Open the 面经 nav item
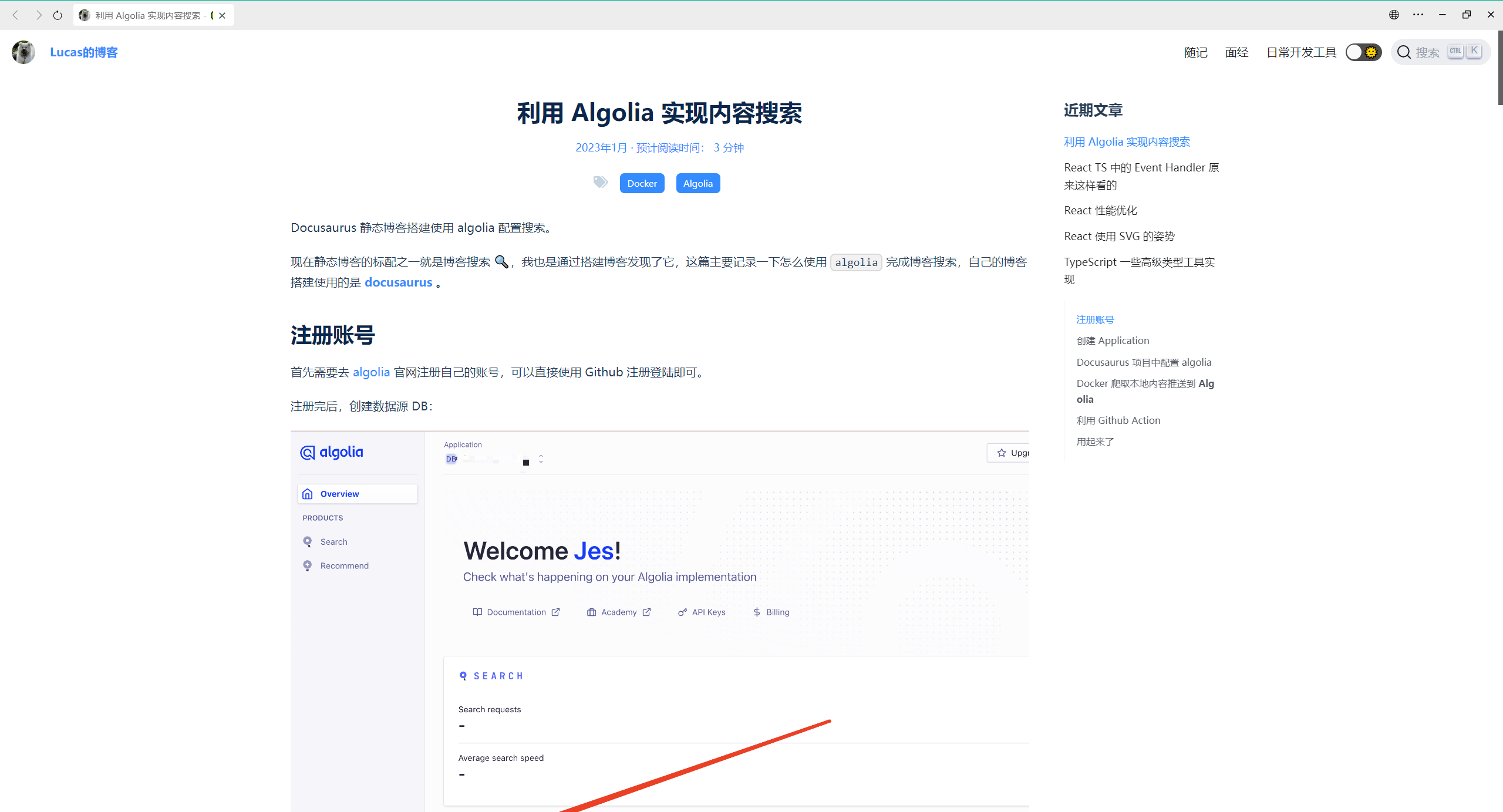This screenshot has width=1503, height=812. click(1236, 52)
